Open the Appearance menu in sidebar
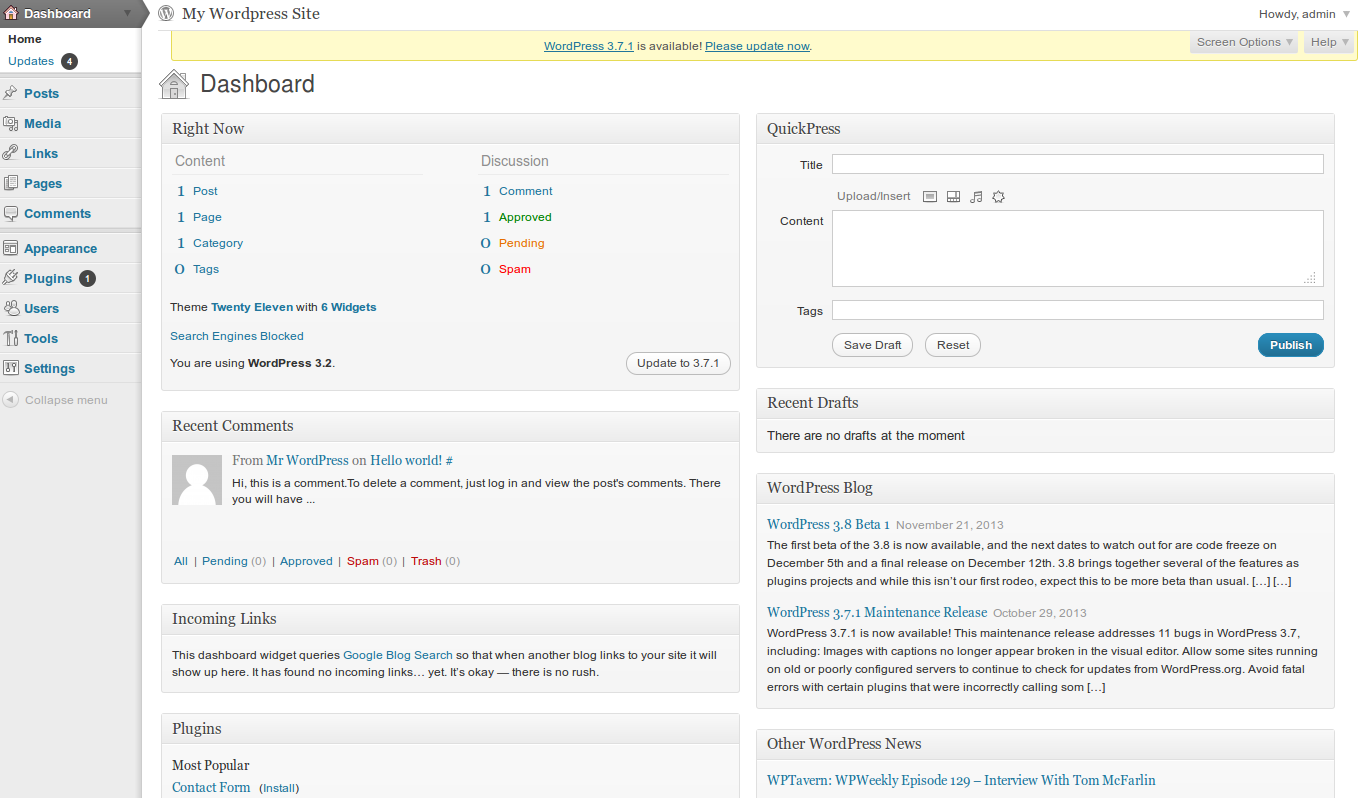Screen dimensions: 1370x798 (60, 249)
